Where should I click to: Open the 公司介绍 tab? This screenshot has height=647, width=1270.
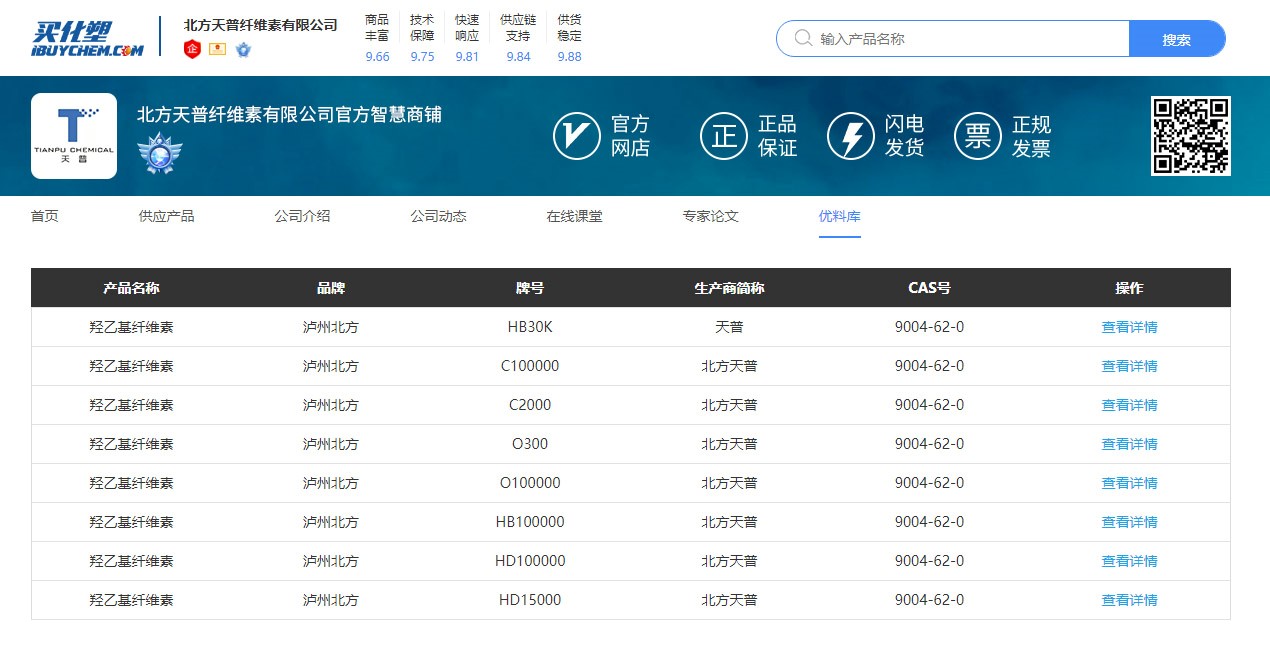pos(303,216)
